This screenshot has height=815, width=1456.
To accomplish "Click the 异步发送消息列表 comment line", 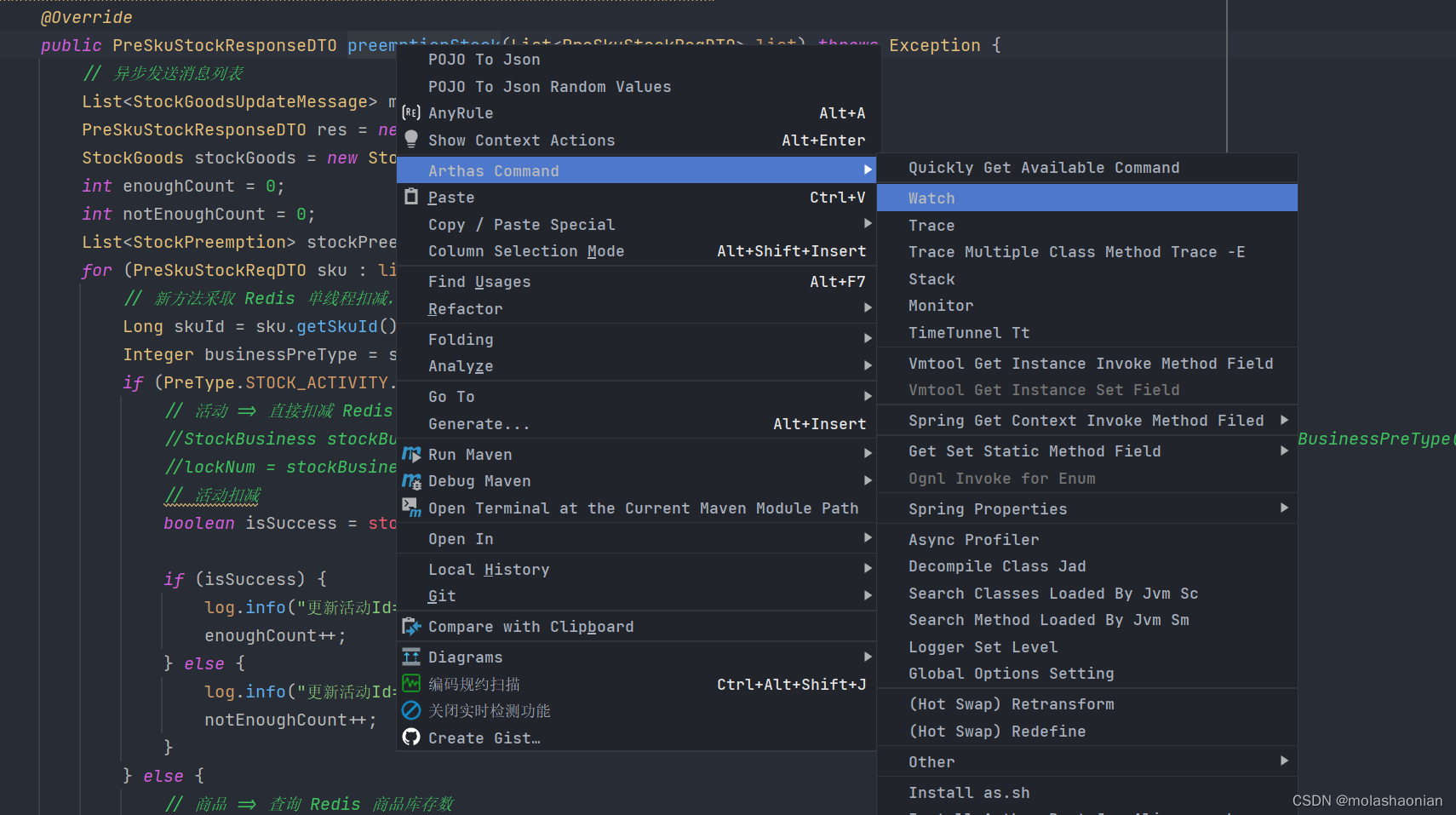I will click(x=163, y=73).
